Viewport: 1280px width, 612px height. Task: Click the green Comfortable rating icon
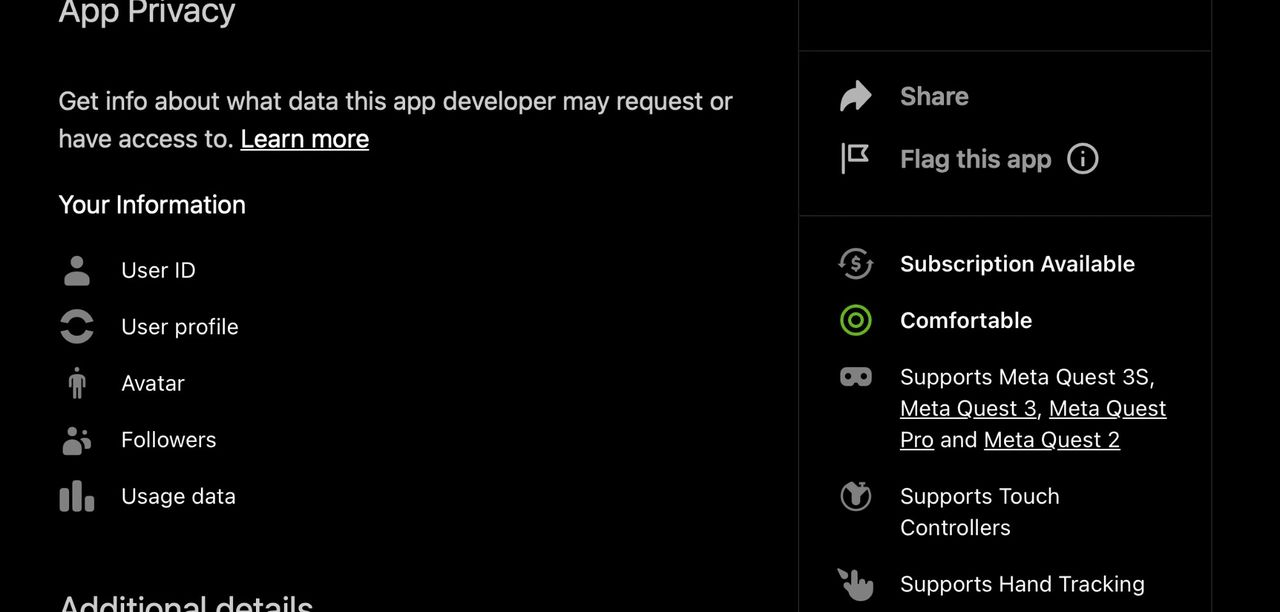[x=855, y=320]
